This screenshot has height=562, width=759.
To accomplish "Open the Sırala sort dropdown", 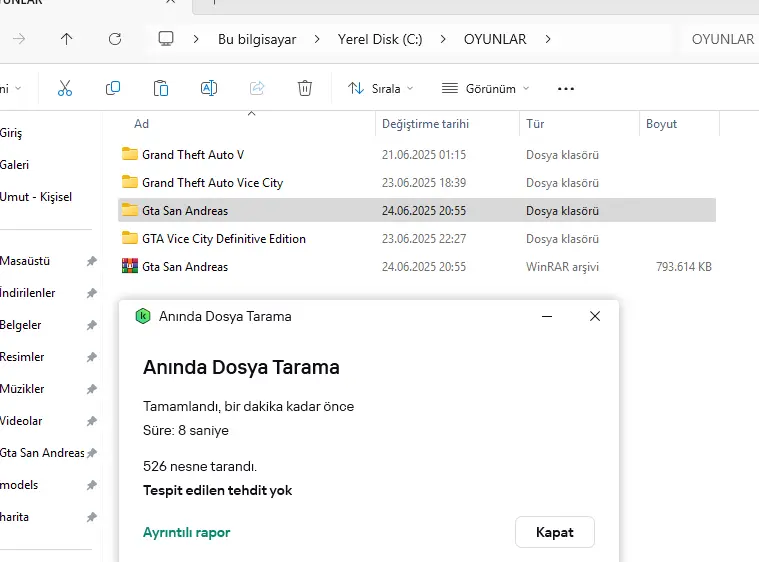I will coord(380,89).
